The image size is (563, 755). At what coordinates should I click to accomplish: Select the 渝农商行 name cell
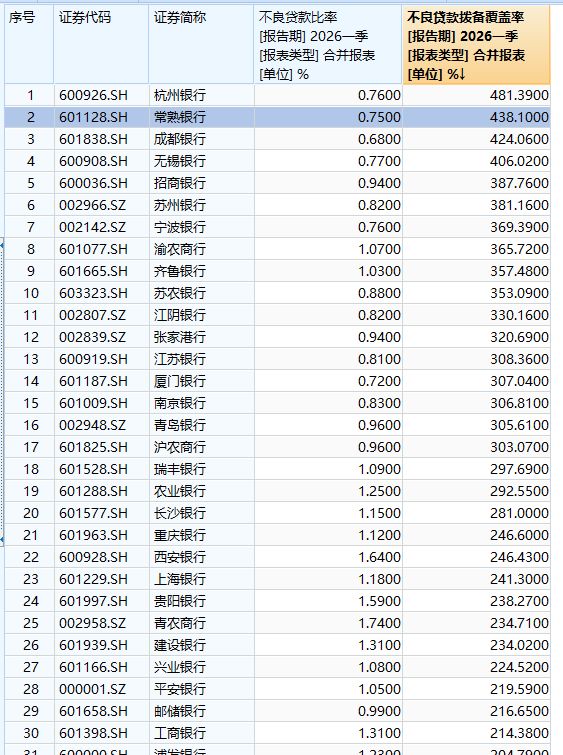[x=180, y=249]
